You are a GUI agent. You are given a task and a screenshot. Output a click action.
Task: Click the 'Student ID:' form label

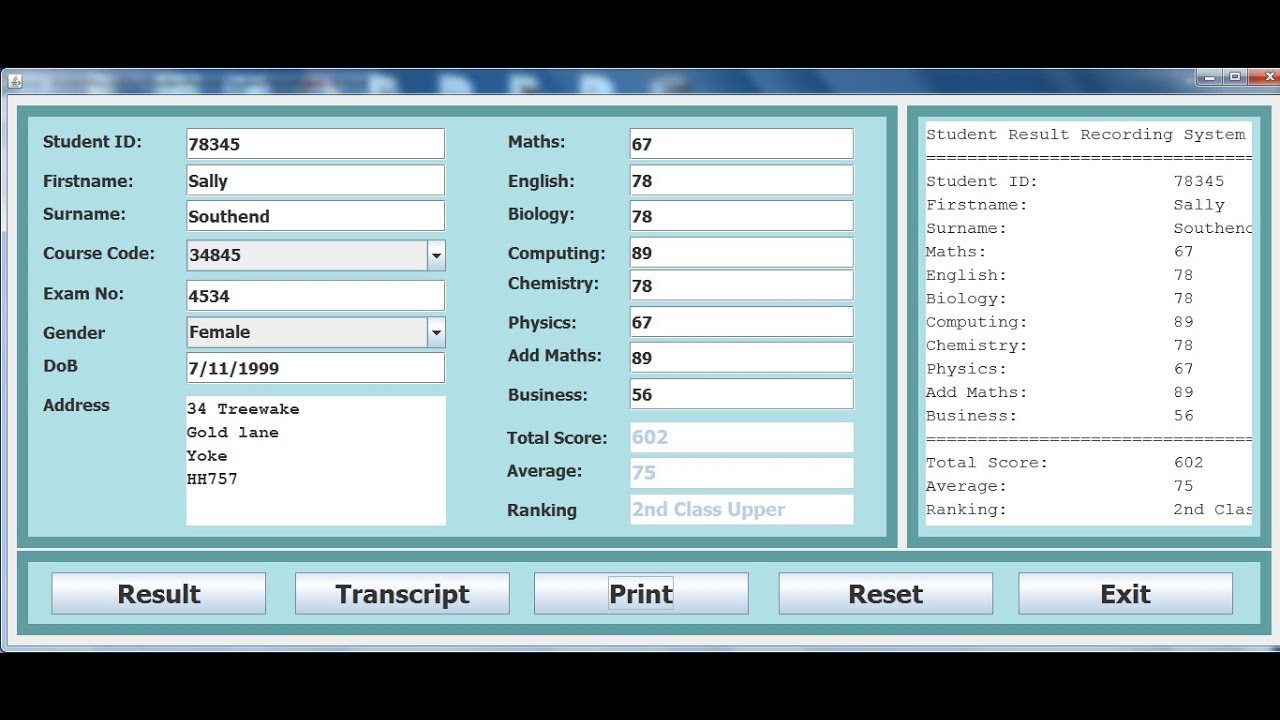point(92,142)
